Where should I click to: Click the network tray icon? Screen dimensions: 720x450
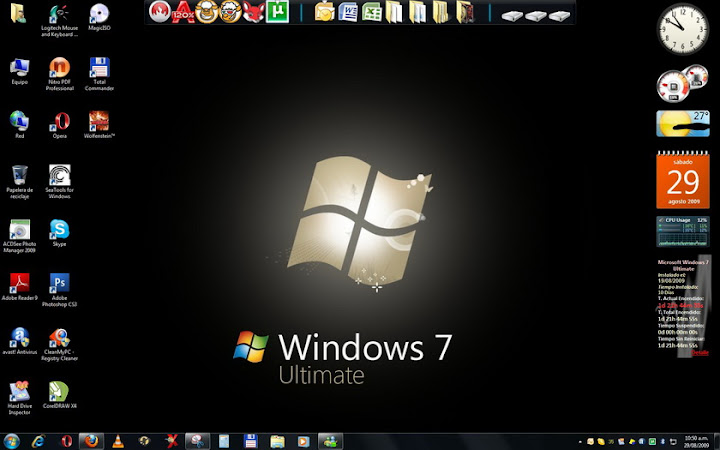(x=673, y=441)
